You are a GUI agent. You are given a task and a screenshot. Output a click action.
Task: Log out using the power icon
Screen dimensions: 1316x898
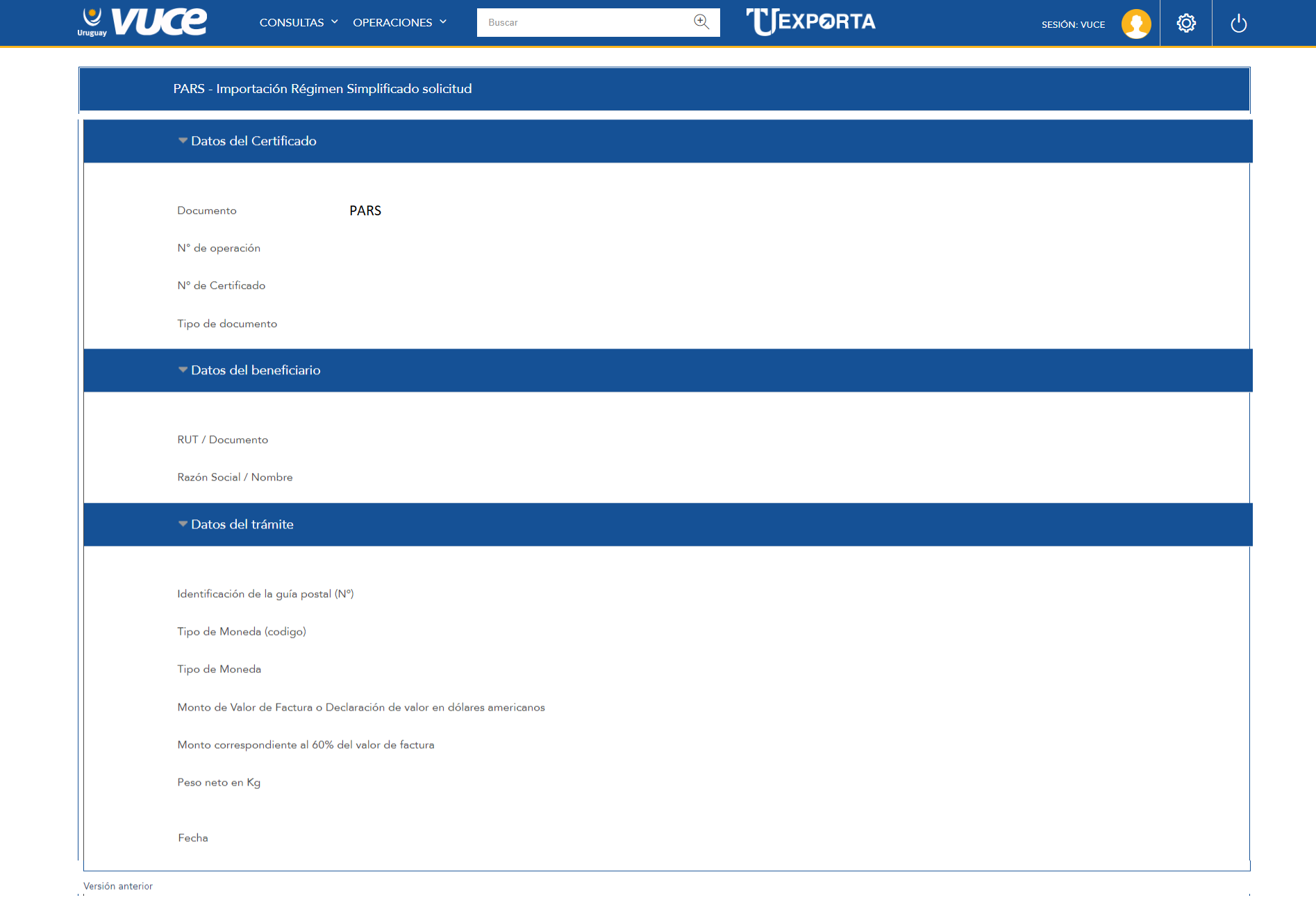click(x=1238, y=24)
